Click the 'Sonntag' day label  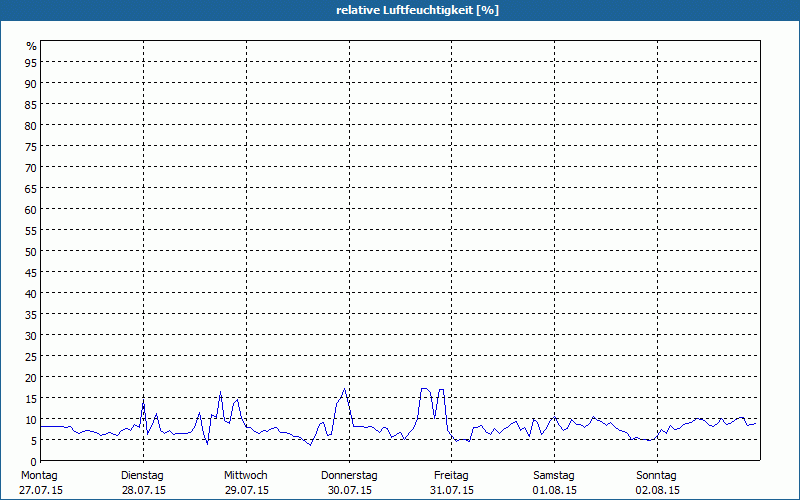[657, 475]
